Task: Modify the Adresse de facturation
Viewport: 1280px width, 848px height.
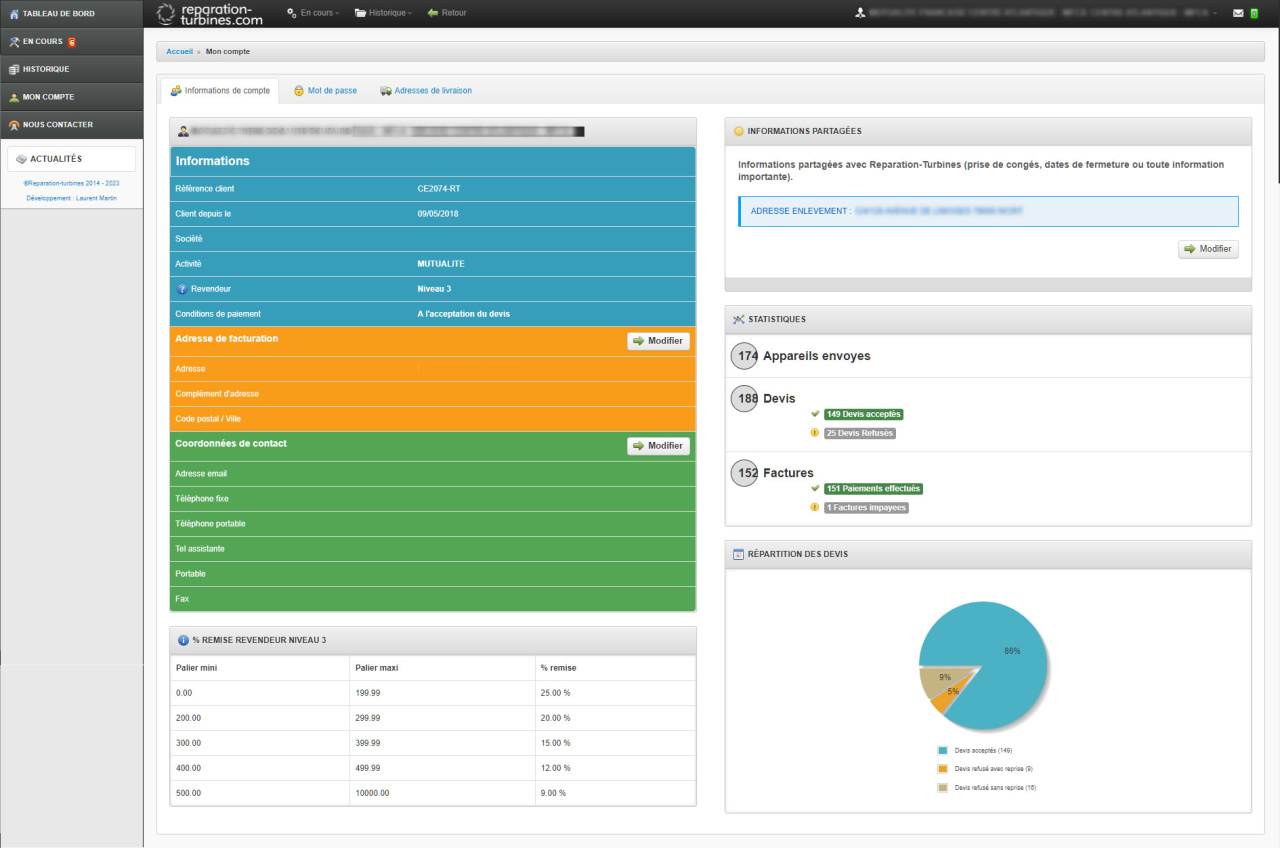Action: coord(658,341)
